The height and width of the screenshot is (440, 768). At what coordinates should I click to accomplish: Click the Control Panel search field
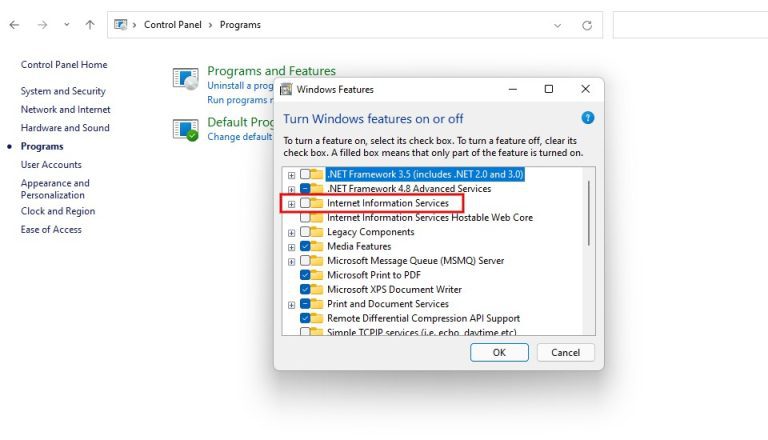pyautogui.click(x=690, y=24)
